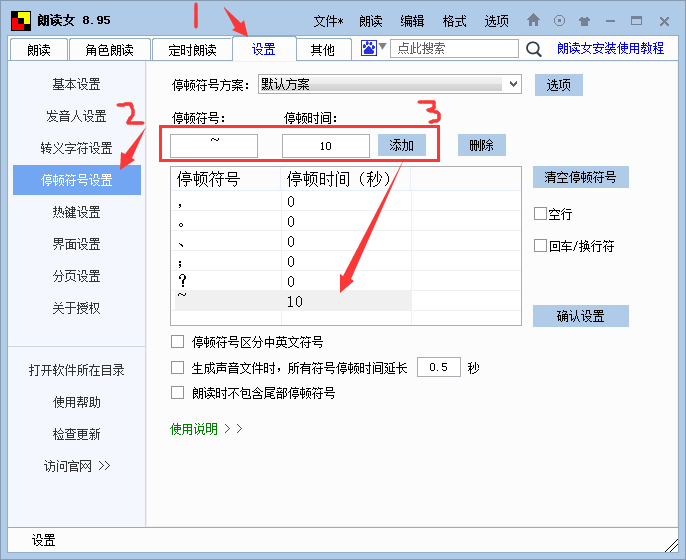The width and height of the screenshot is (686, 560).
Task: Click the 确认设置 button
Action: [x=581, y=316]
